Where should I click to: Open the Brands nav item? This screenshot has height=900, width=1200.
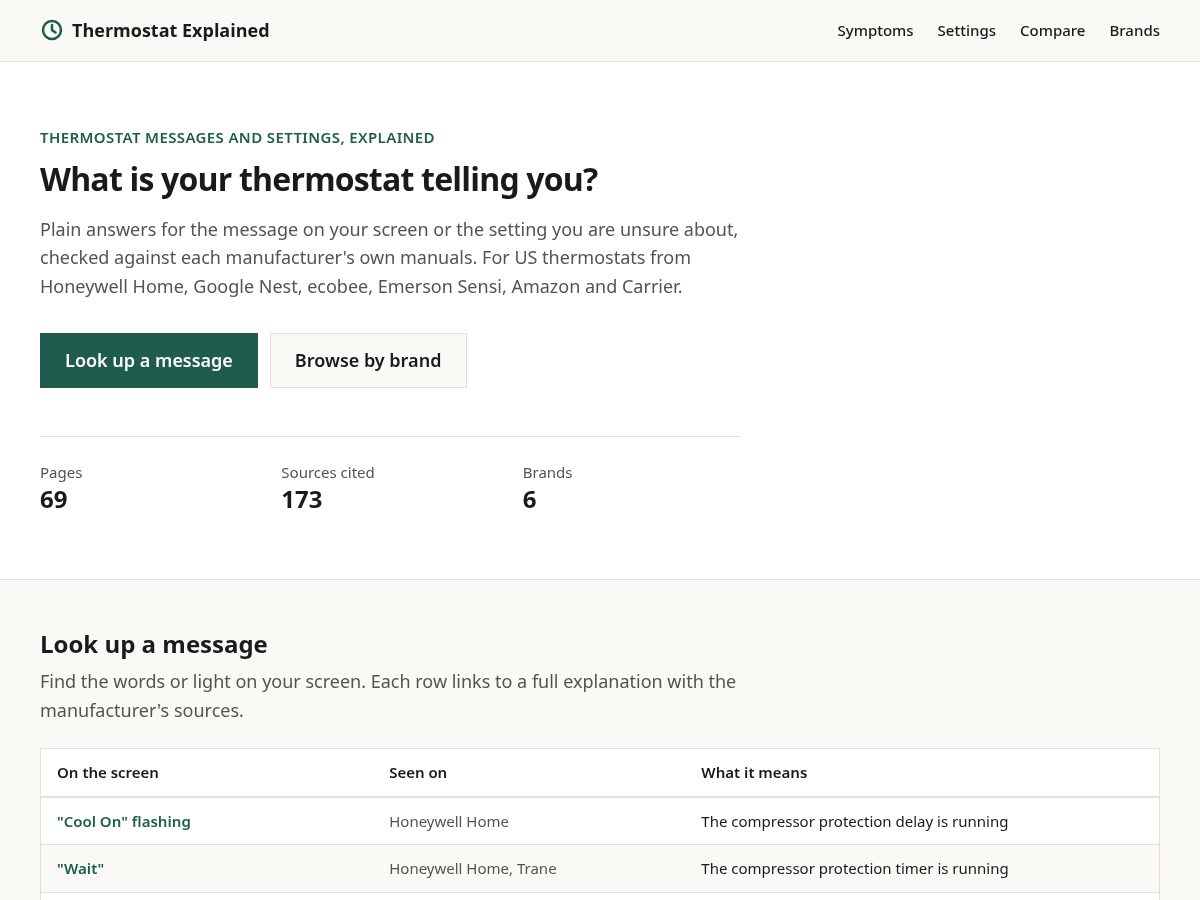point(1134,31)
